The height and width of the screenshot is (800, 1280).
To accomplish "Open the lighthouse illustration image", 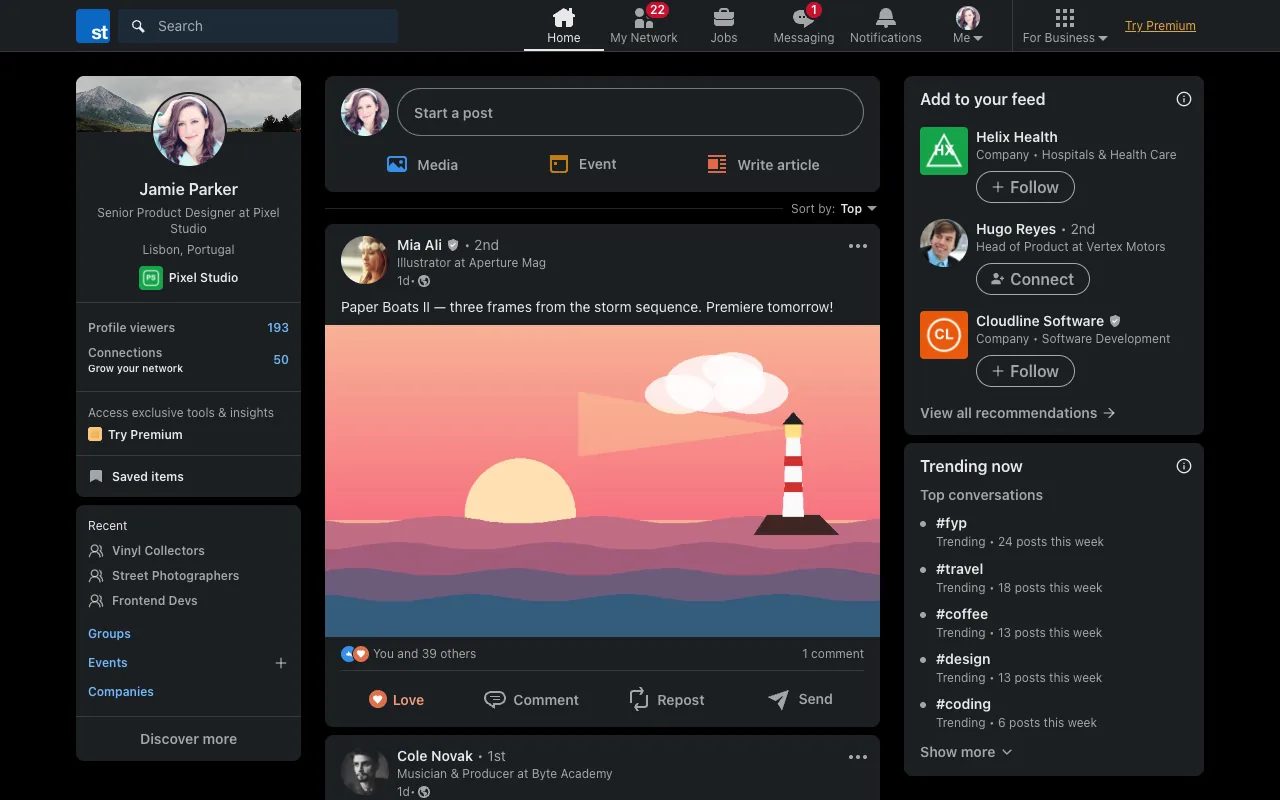I will (x=602, y=481).
